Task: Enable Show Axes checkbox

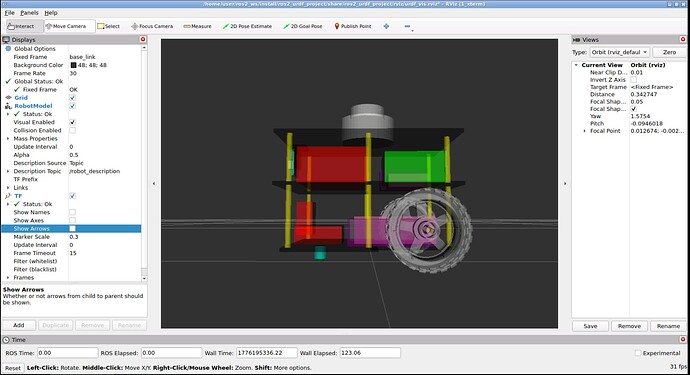Action: (73, 220)
